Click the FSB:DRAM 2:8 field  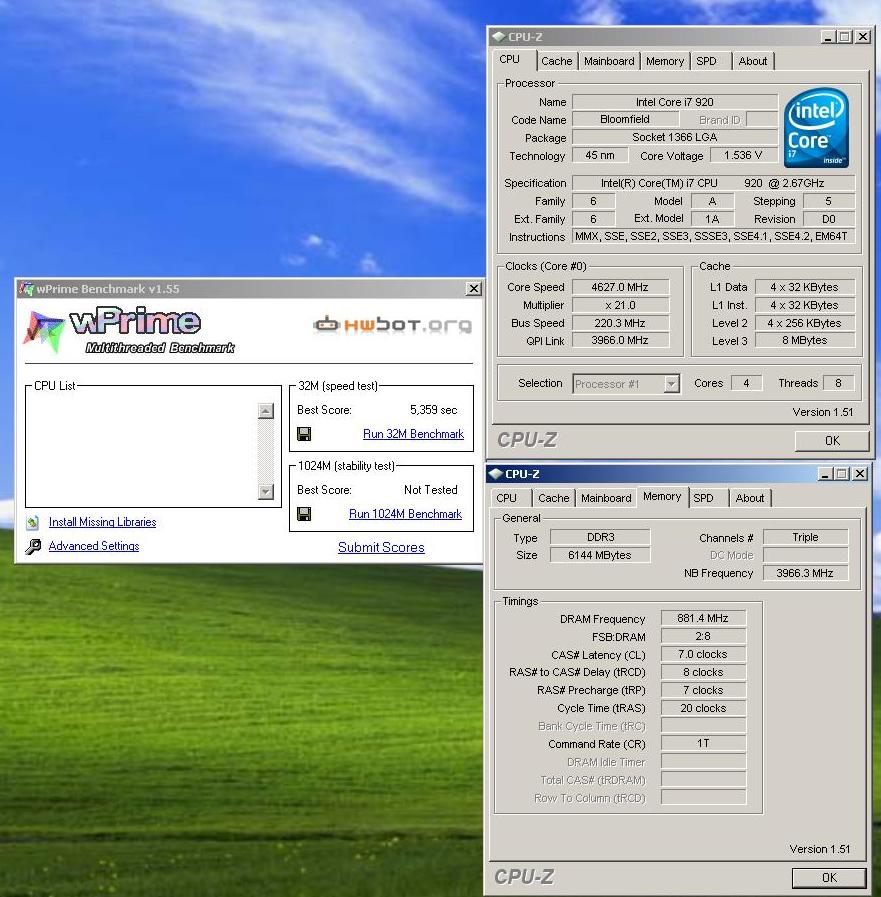[x=703, y=637]
